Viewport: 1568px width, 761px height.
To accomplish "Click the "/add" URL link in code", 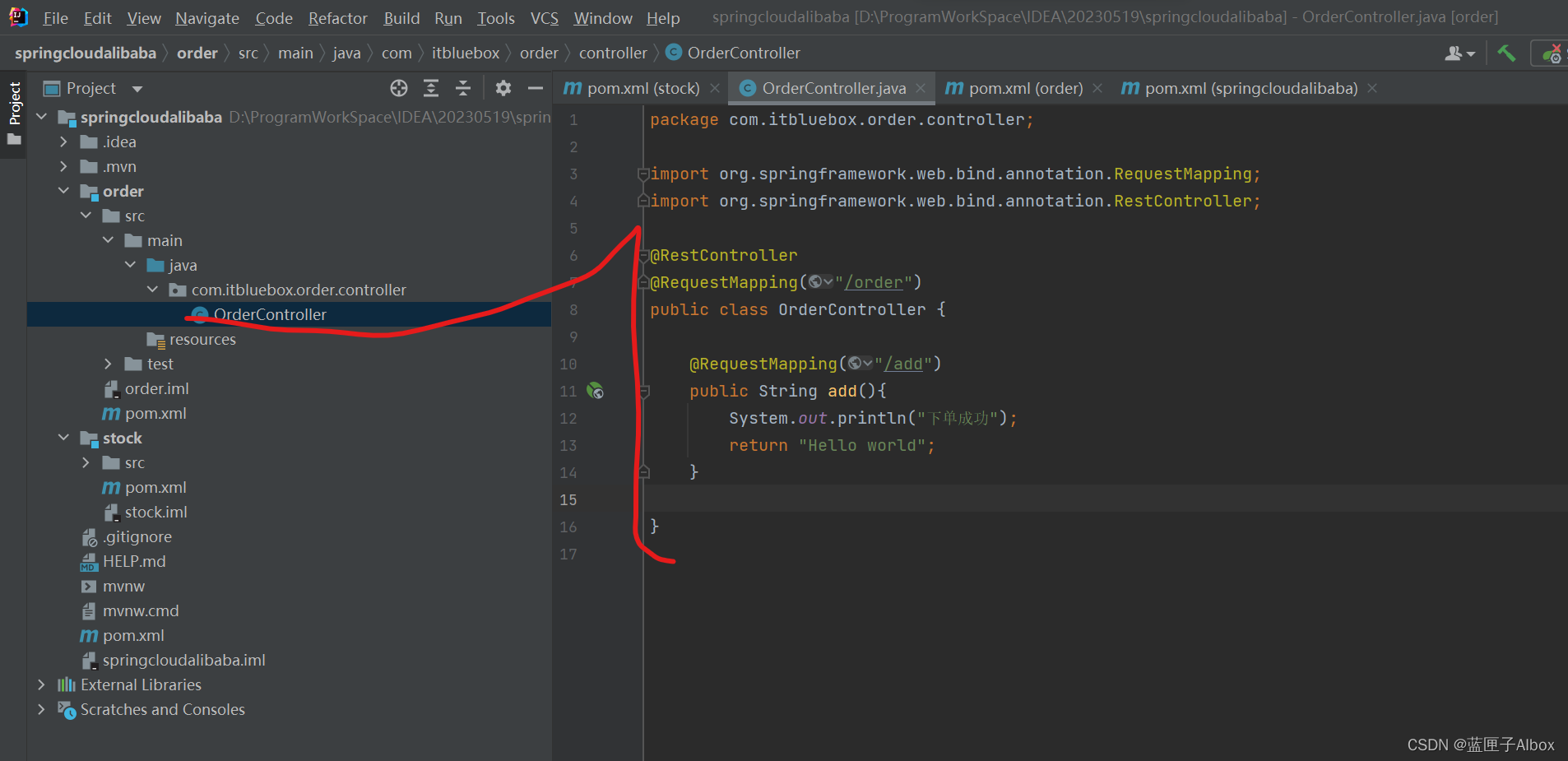I will 903,364.
